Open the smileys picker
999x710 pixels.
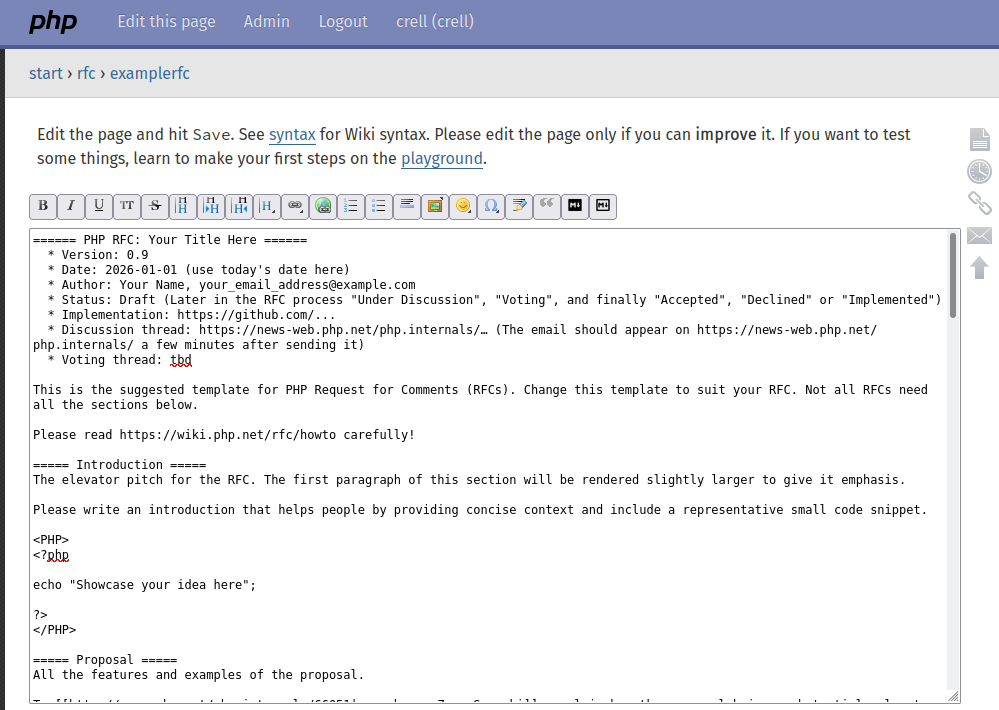[463, 206]
